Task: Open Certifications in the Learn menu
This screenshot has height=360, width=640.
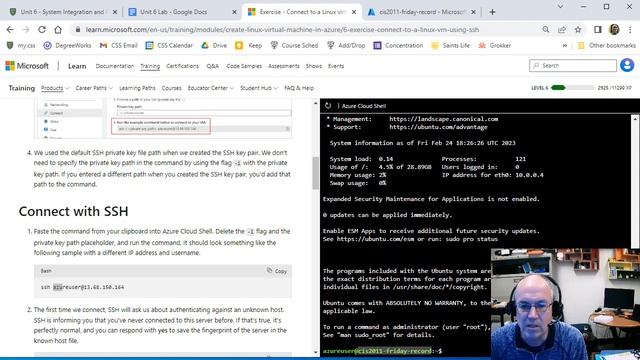Action: 182,66
